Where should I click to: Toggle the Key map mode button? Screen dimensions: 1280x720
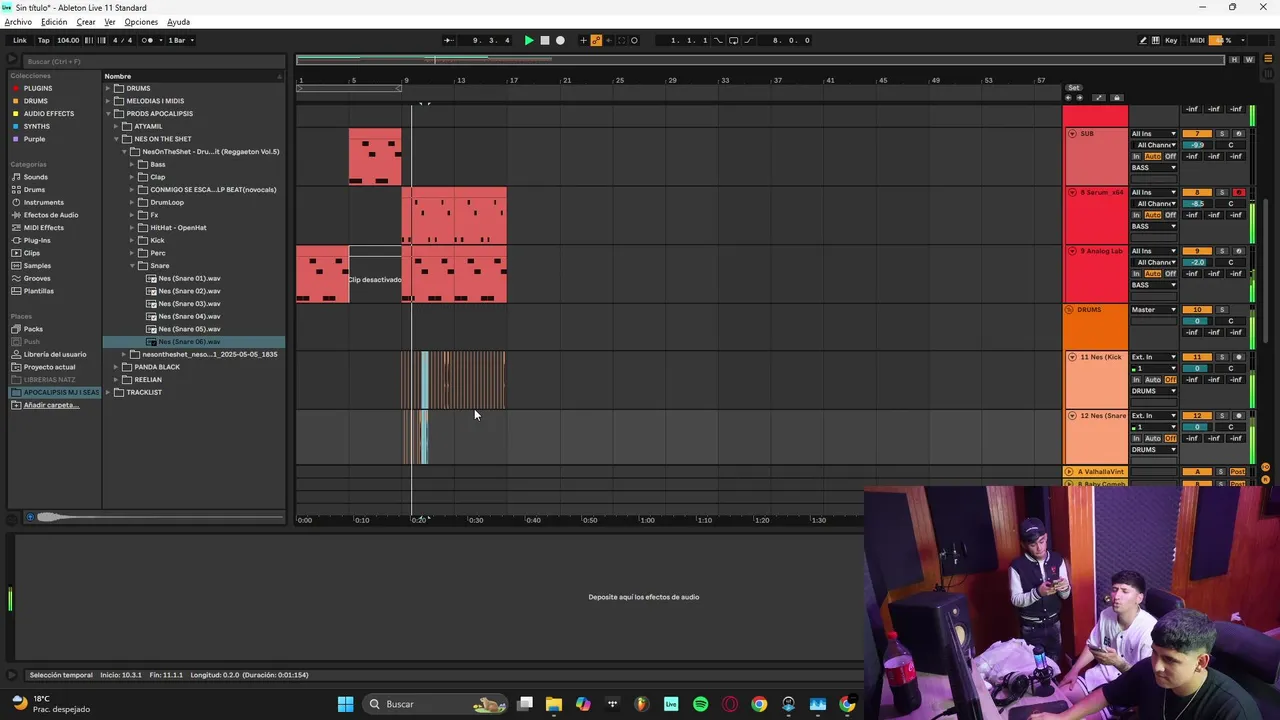click(x=1171, y=40)
